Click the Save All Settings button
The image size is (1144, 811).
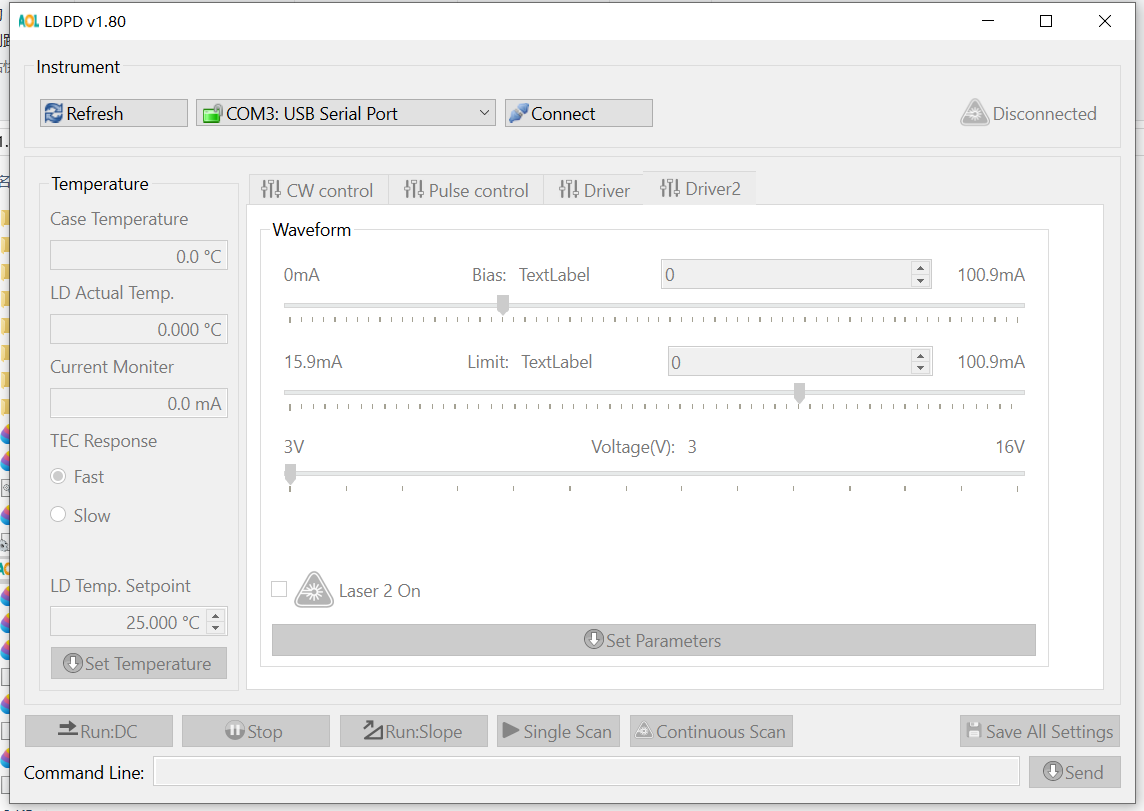(x=1039, y=731)
